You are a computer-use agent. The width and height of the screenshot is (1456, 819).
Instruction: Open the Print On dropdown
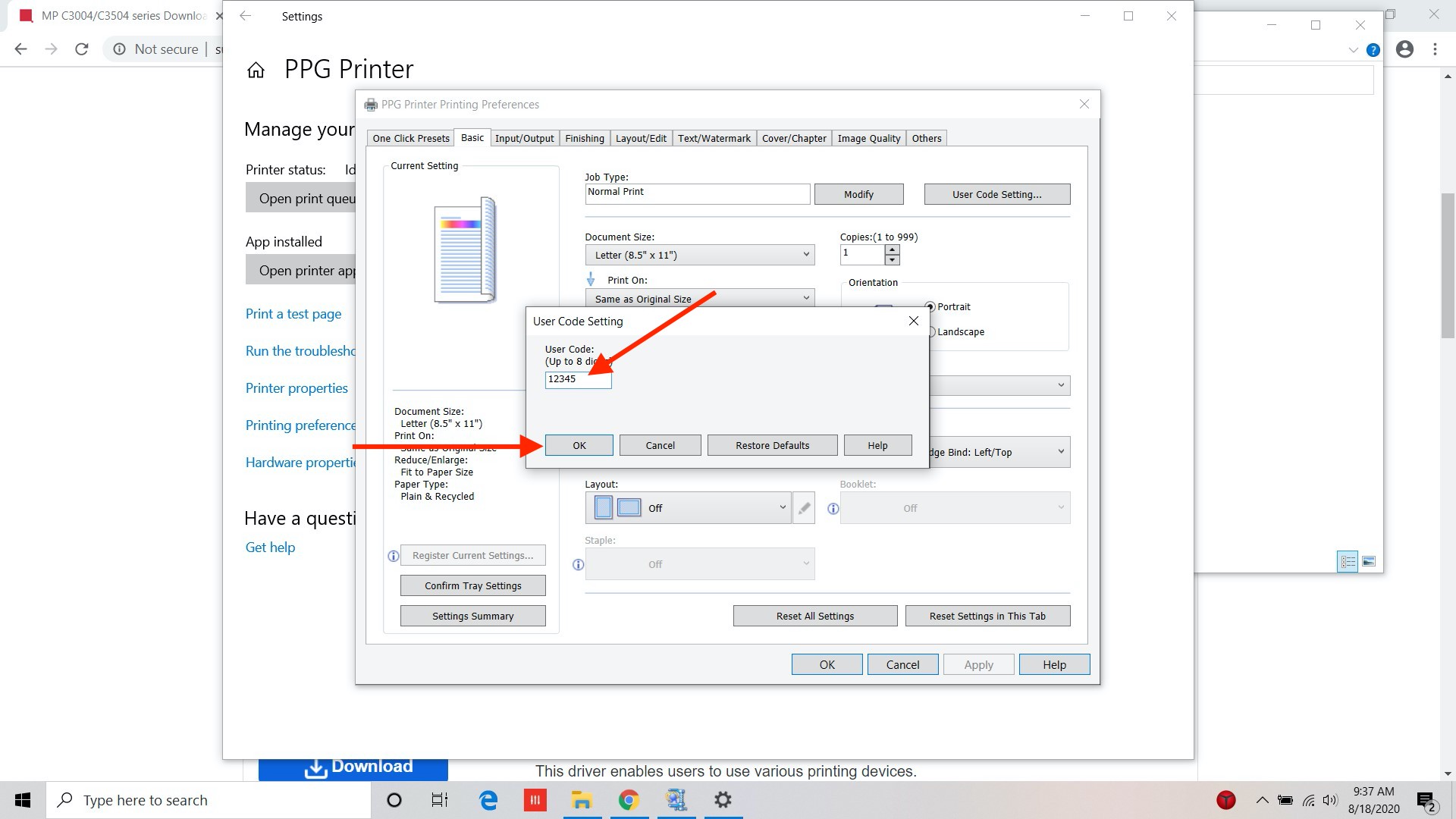coord(700,298)
